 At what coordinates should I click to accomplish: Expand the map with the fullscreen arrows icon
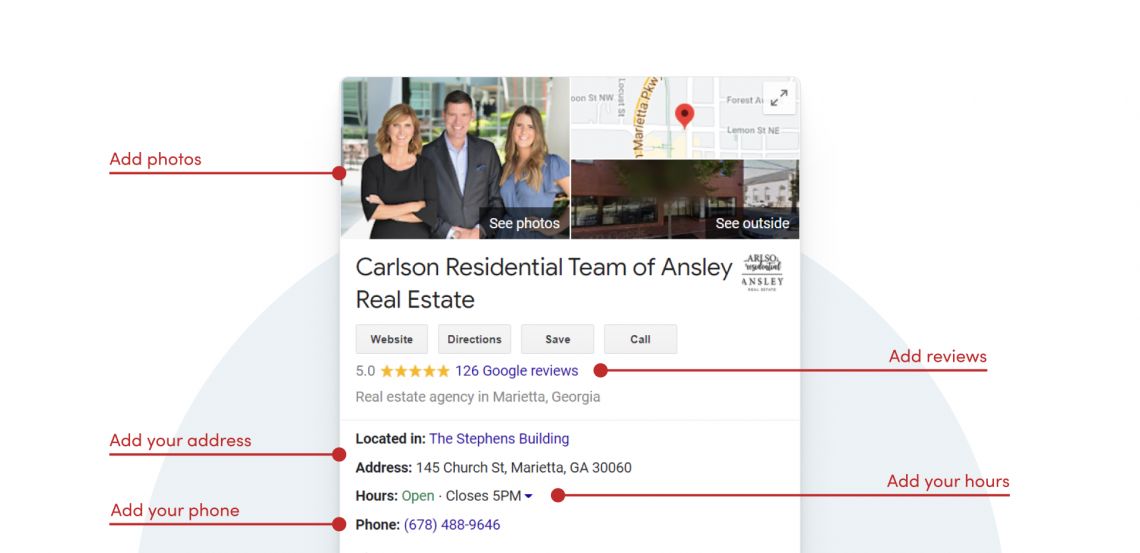pyautogui.click(x=779, y=97)
